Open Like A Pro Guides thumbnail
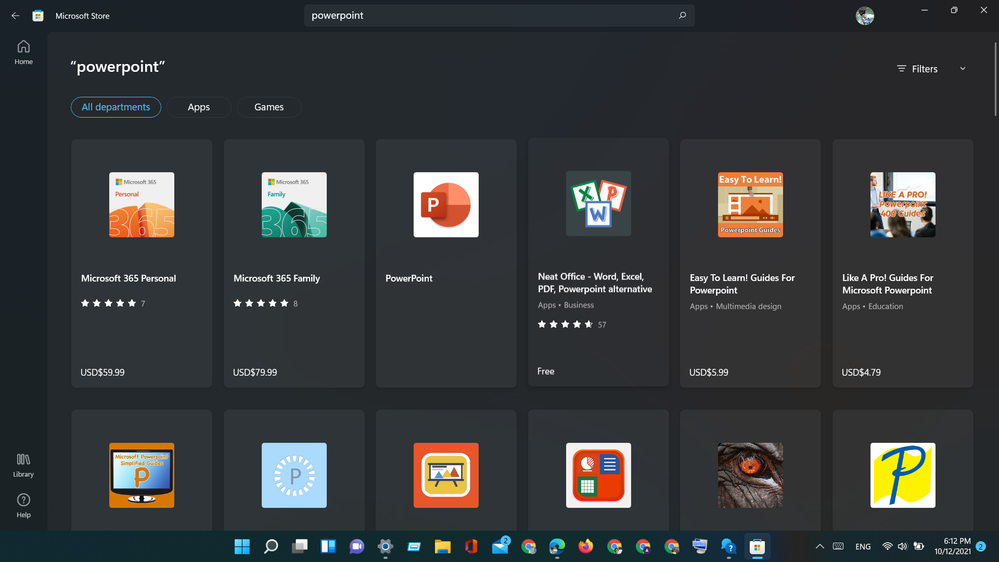This screenshot has width=999, height=562. (903, 205)
